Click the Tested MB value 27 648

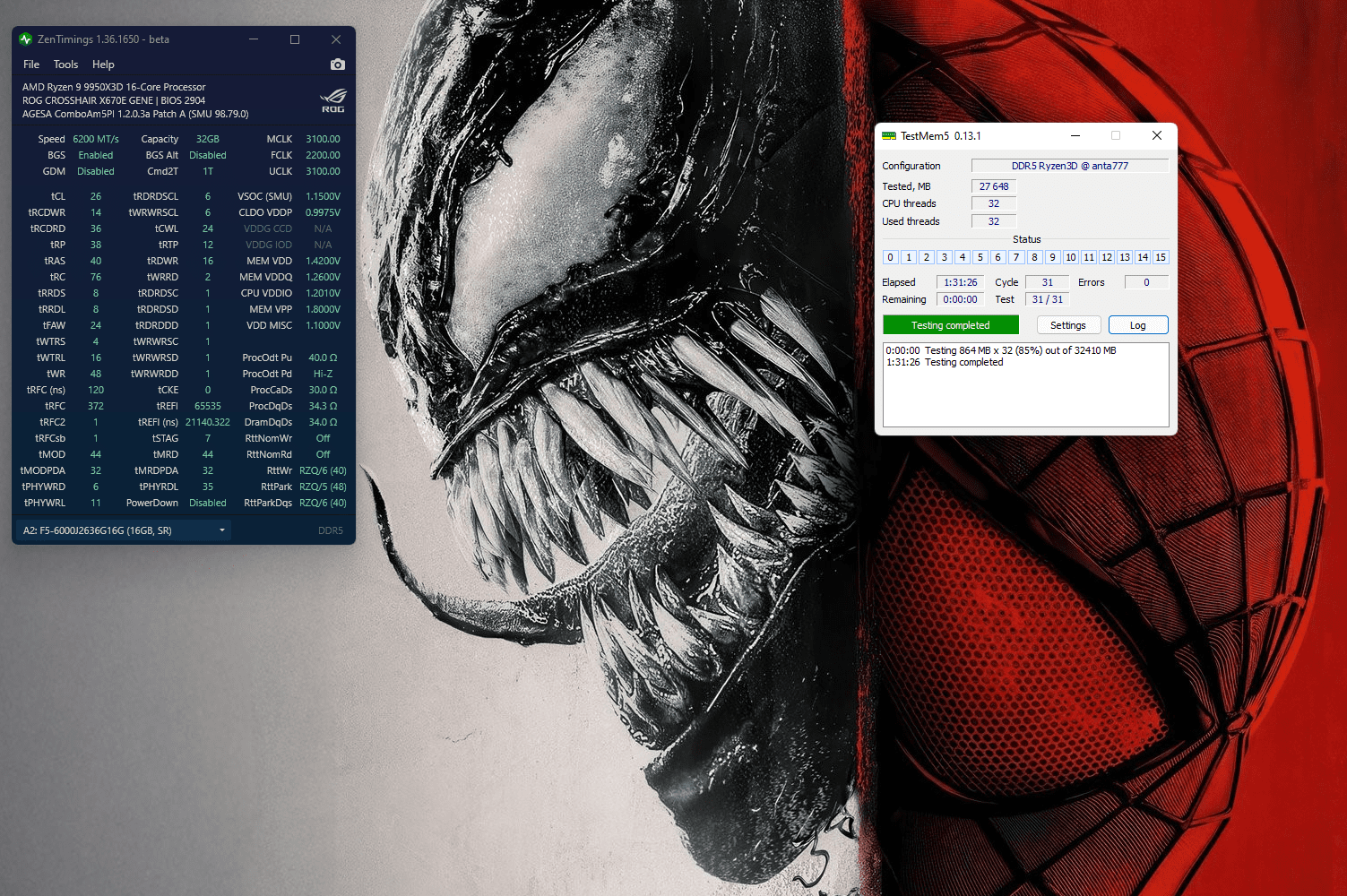994,186
